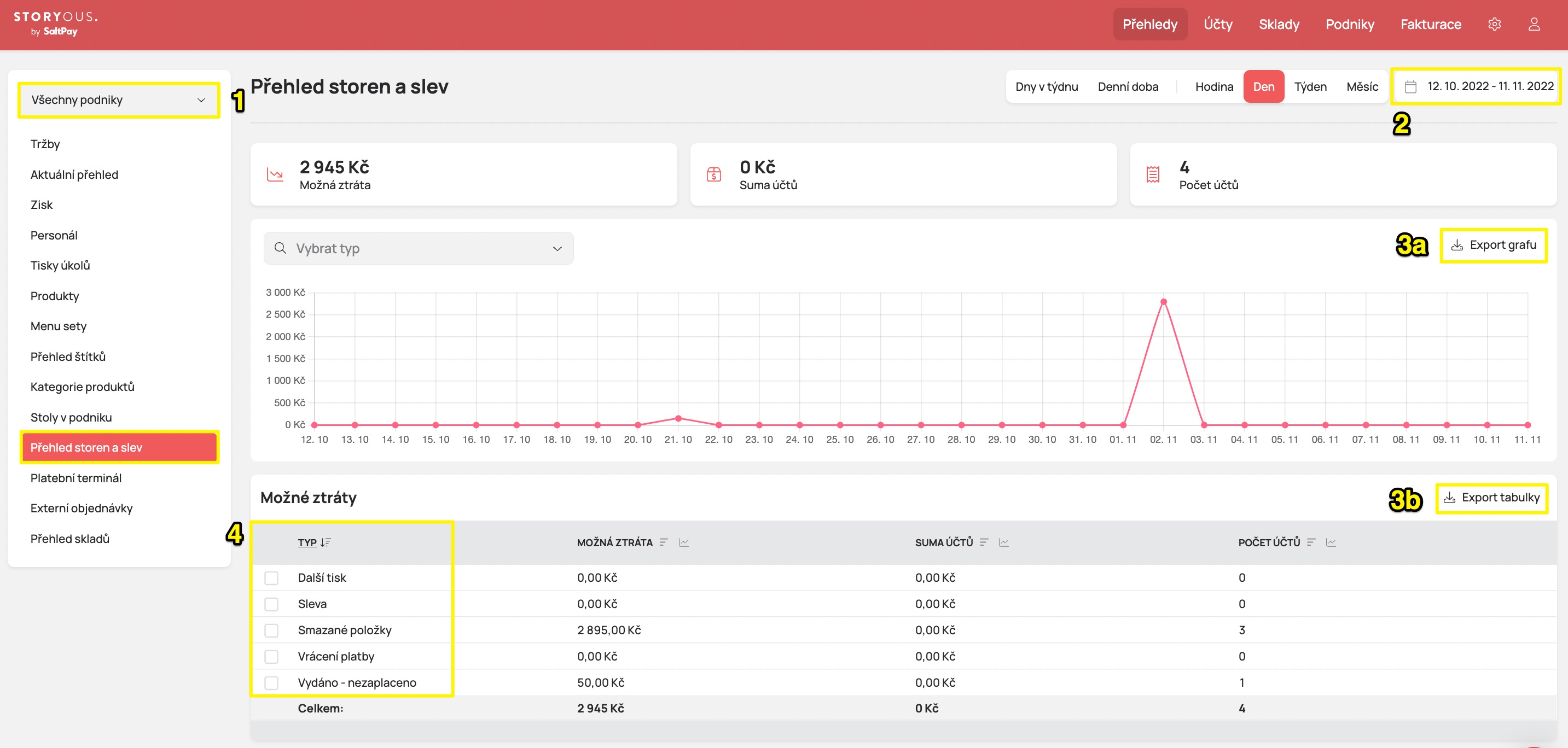Open Stoly v podniku in the sidebar
The height and width of the screenshot is (748, 1568).
(x=71, y=417)
